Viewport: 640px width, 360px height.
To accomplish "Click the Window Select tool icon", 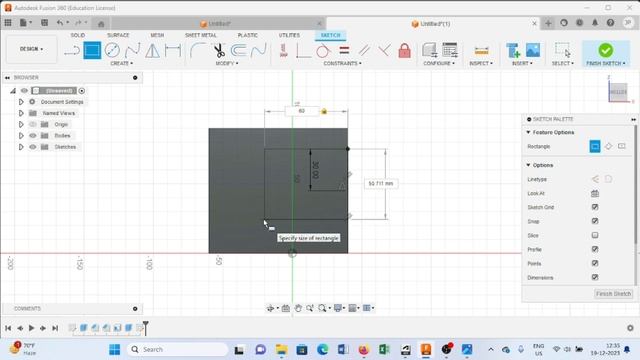I will click(x=563, y=50).
